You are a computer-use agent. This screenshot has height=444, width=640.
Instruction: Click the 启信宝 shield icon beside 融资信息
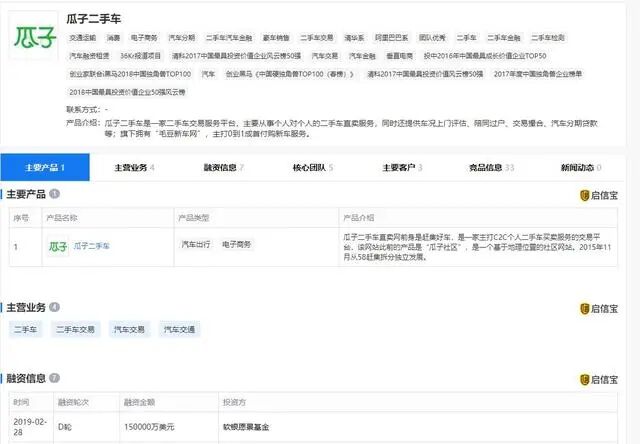point(584,380)
